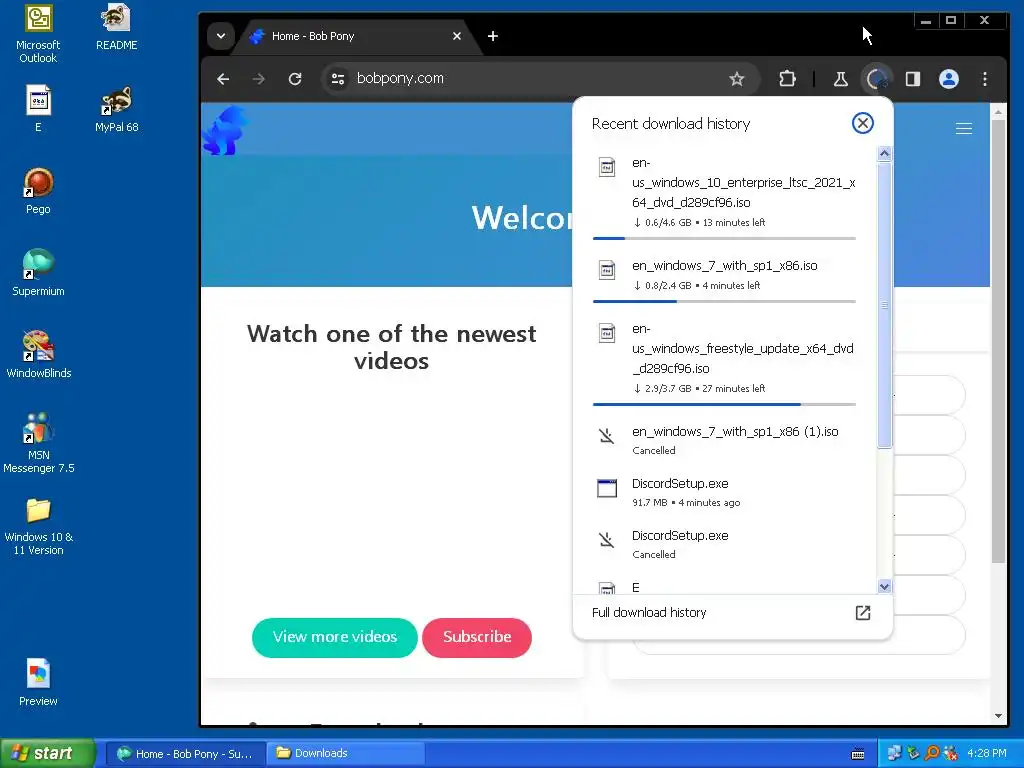Click the magnifier icon in system tray
The height and width of the screenshot is (768, 1024).
point(932,753)
